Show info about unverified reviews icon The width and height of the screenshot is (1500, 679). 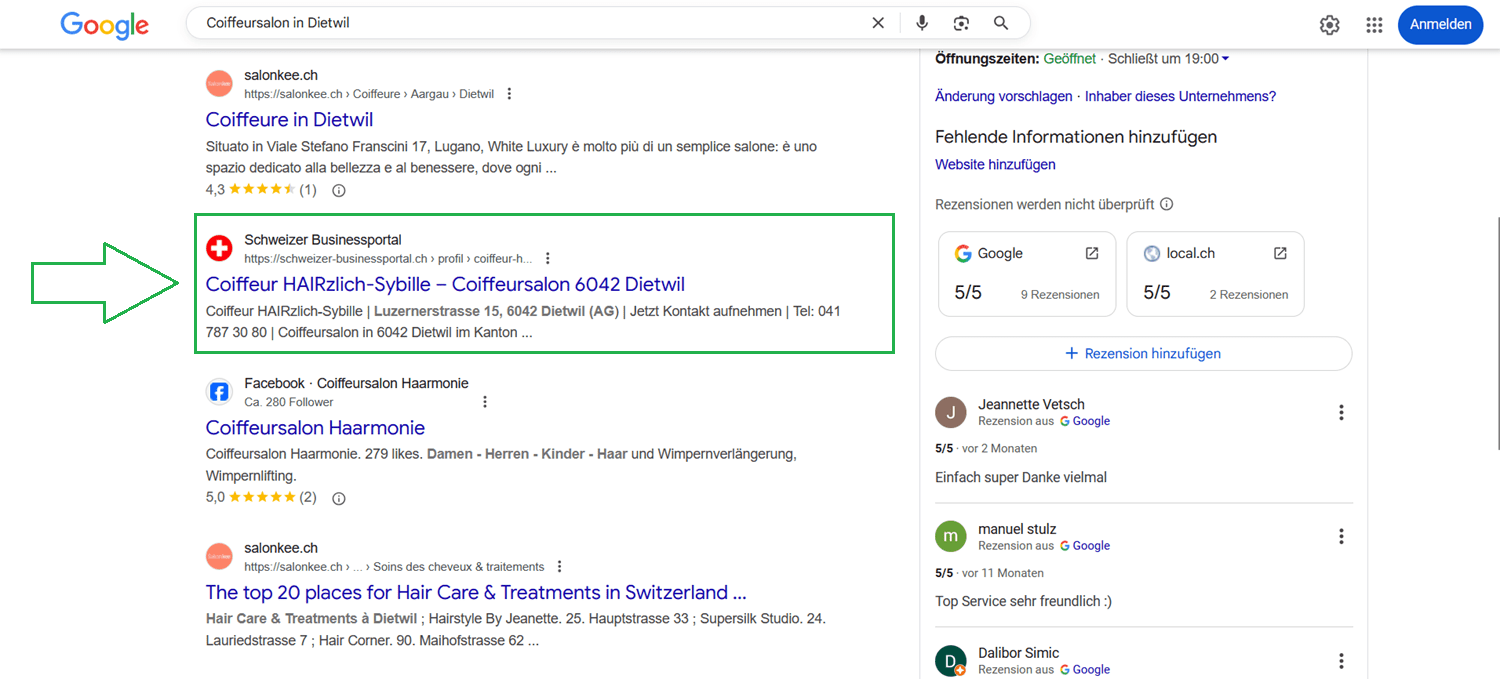[1166, 204]
